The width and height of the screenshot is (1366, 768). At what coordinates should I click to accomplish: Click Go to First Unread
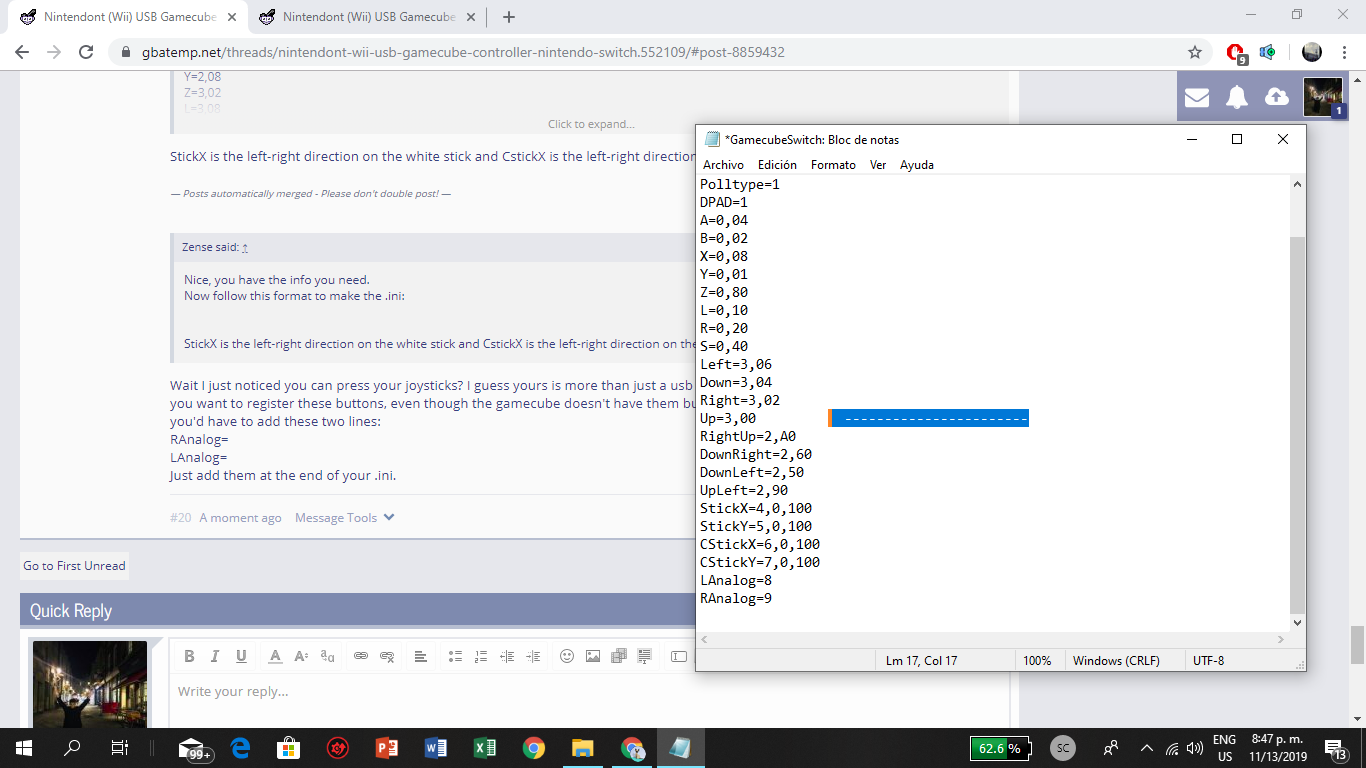[x=75, y=566]
